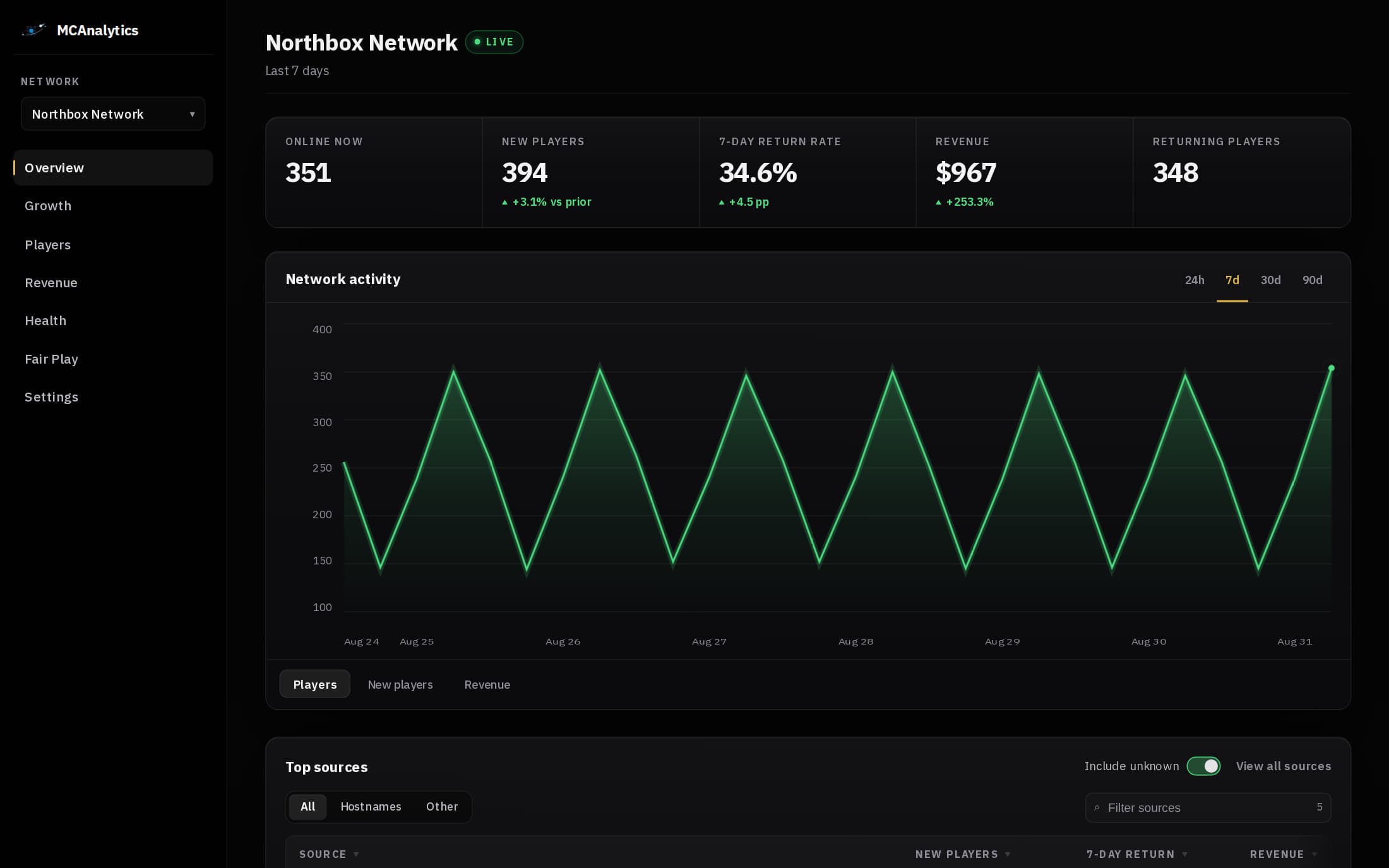Show Players series in activity chart
Image resolution: width=1389 pixels, height=868 pixels.
click(x=315, y=684)
